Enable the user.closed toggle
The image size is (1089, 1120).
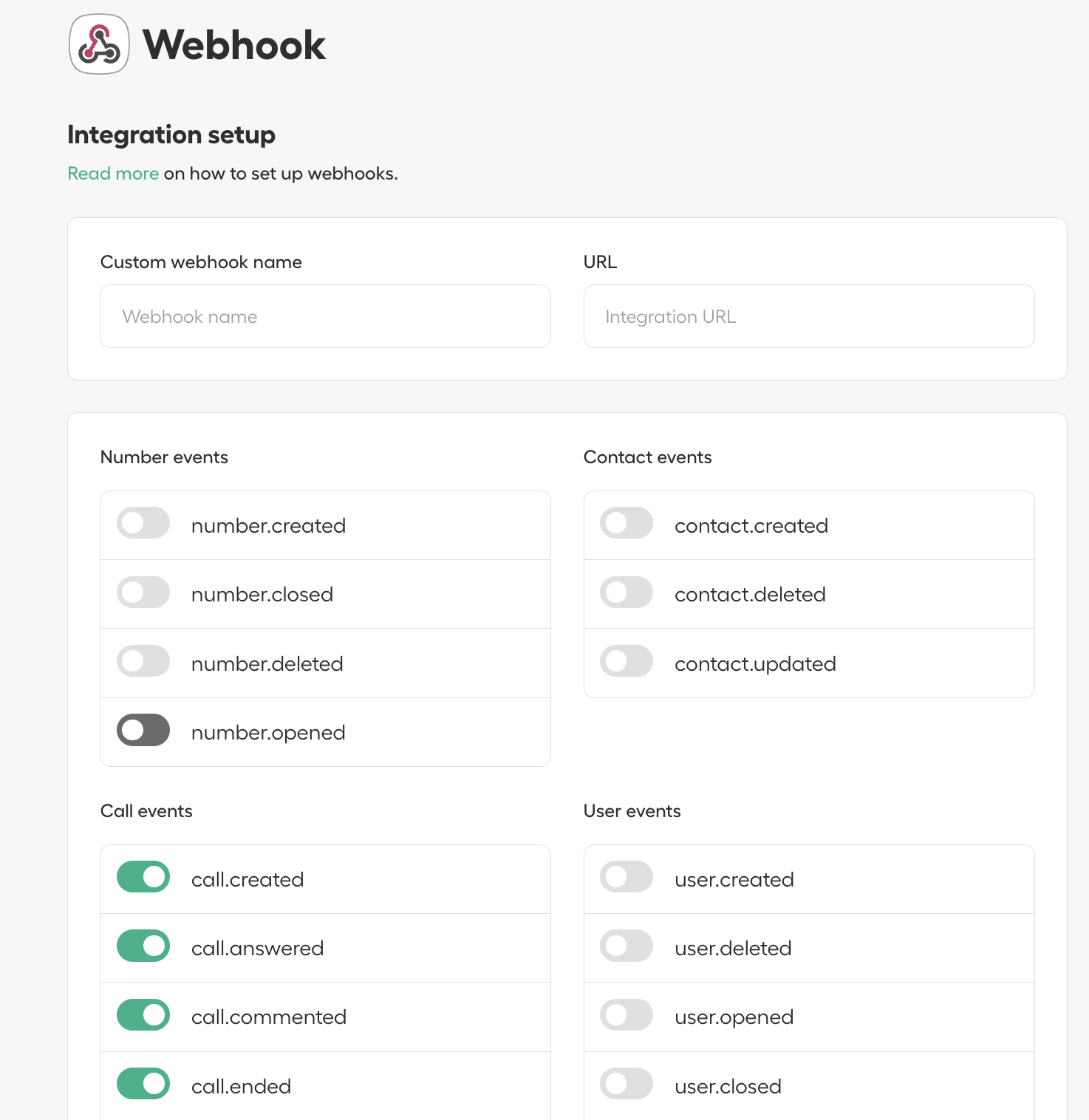627,1084
